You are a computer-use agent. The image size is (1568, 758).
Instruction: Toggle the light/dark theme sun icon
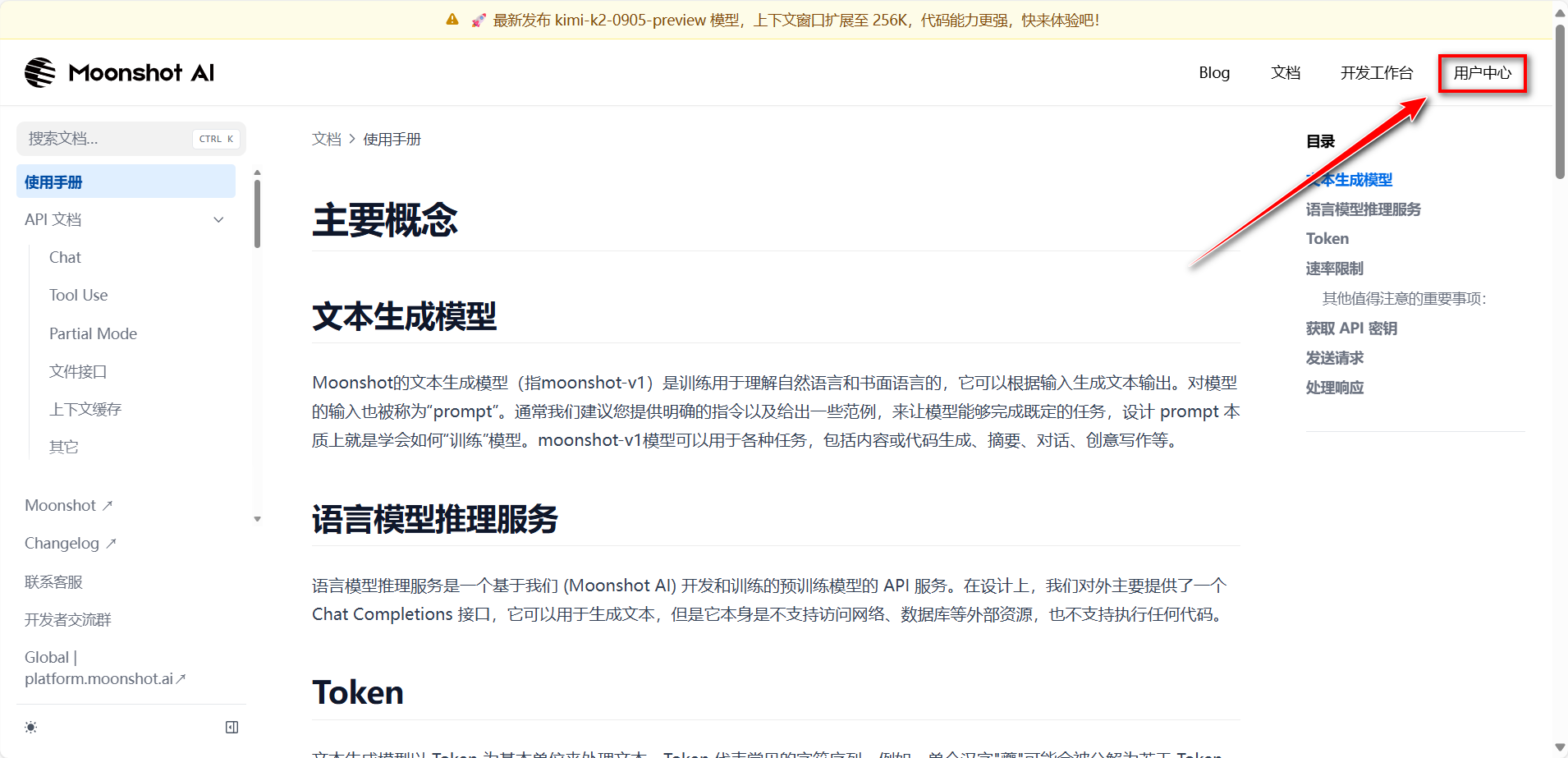31,727
